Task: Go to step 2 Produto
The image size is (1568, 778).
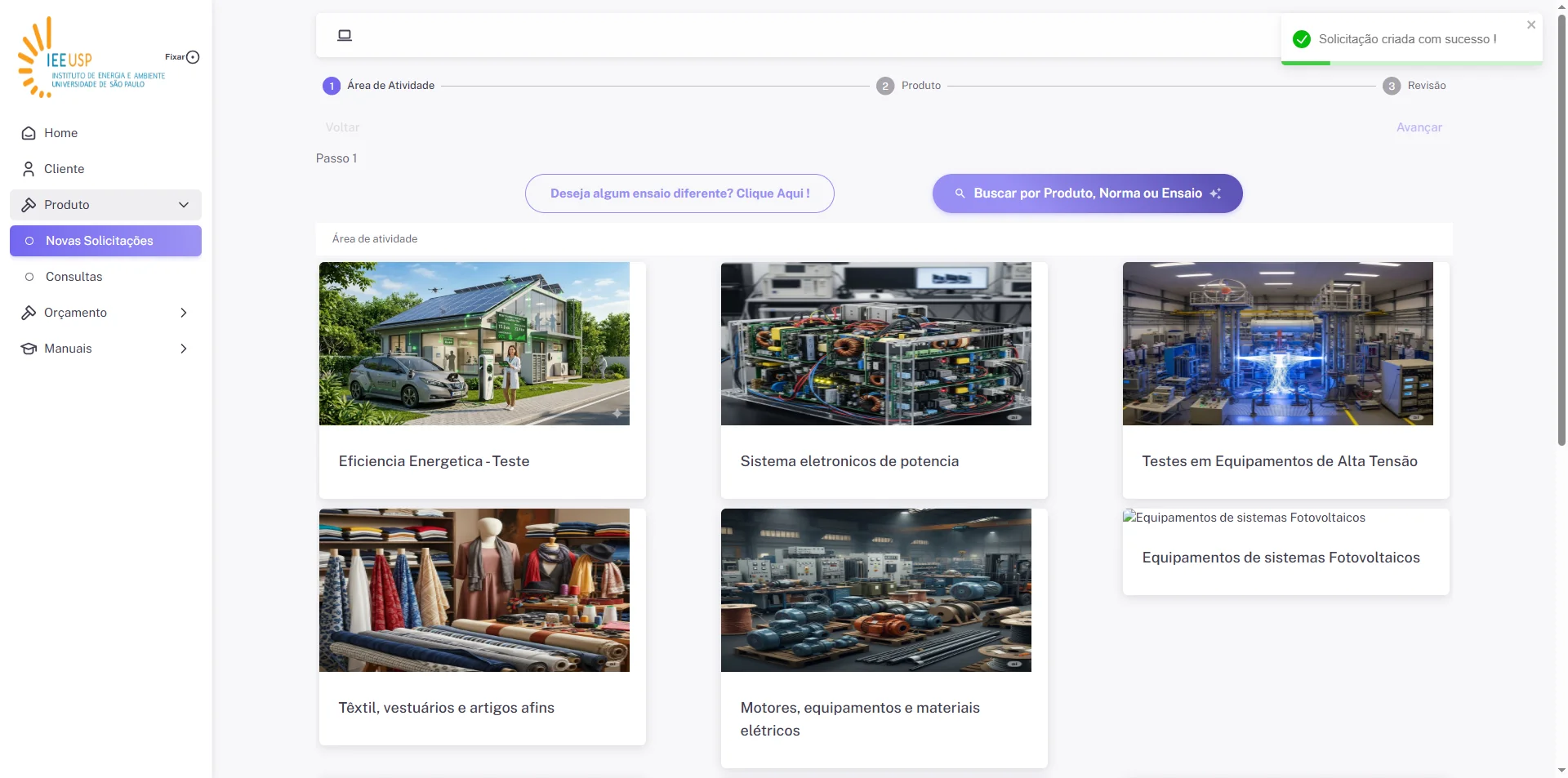Action: [x=909, y=86]
